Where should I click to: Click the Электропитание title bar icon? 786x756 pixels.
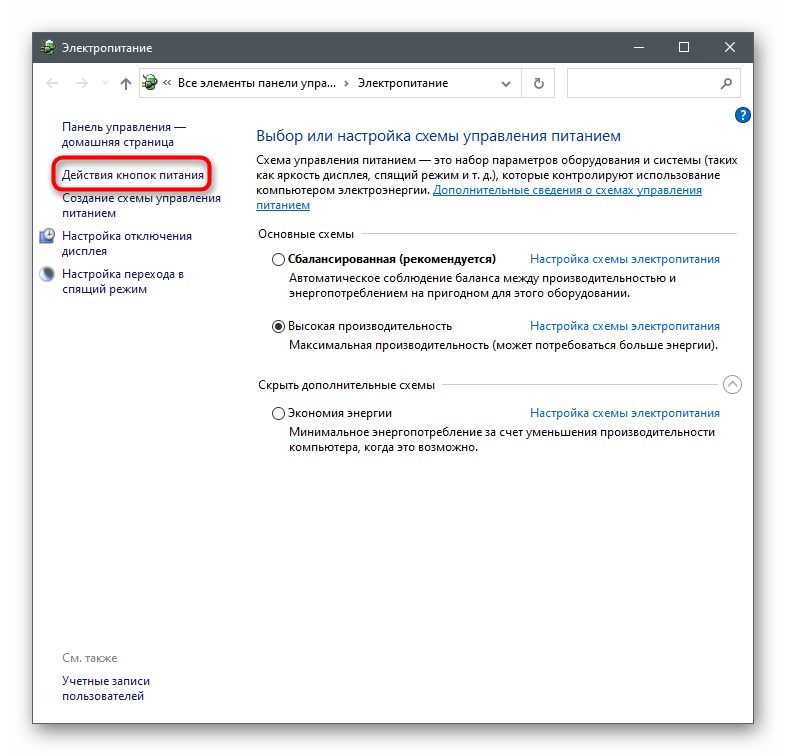pos(48,48)
